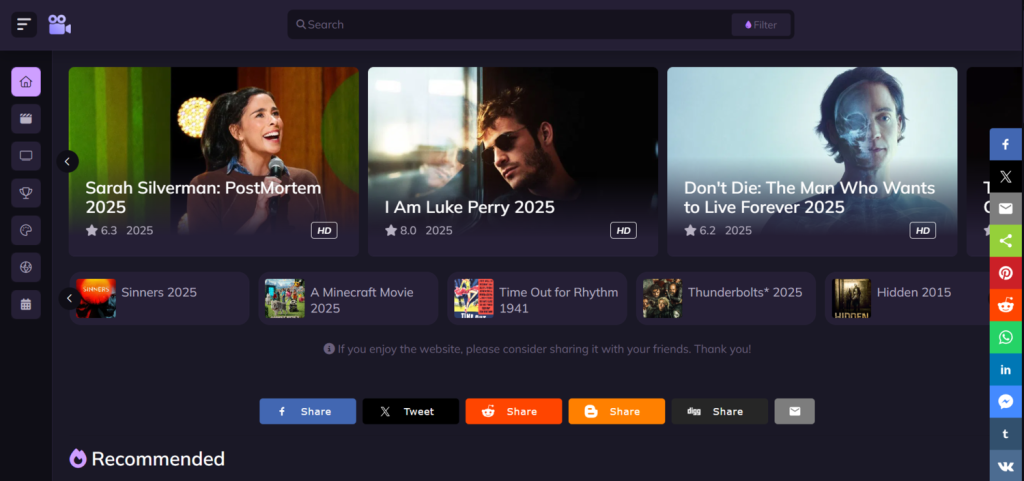
Task: Click the Tweet button
Action: tap(411, 411)
